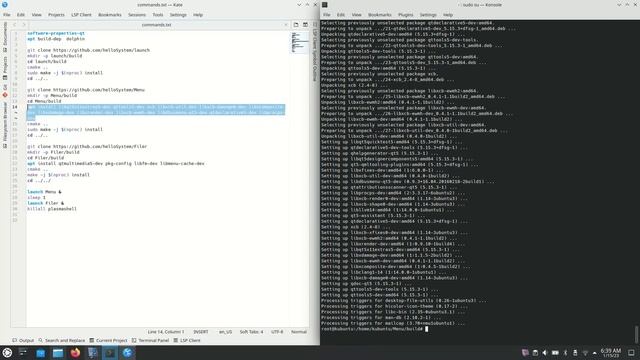Open the UTF-8 encoding dropdown
The width and height of the screenshot is (640, 360).
277,332
